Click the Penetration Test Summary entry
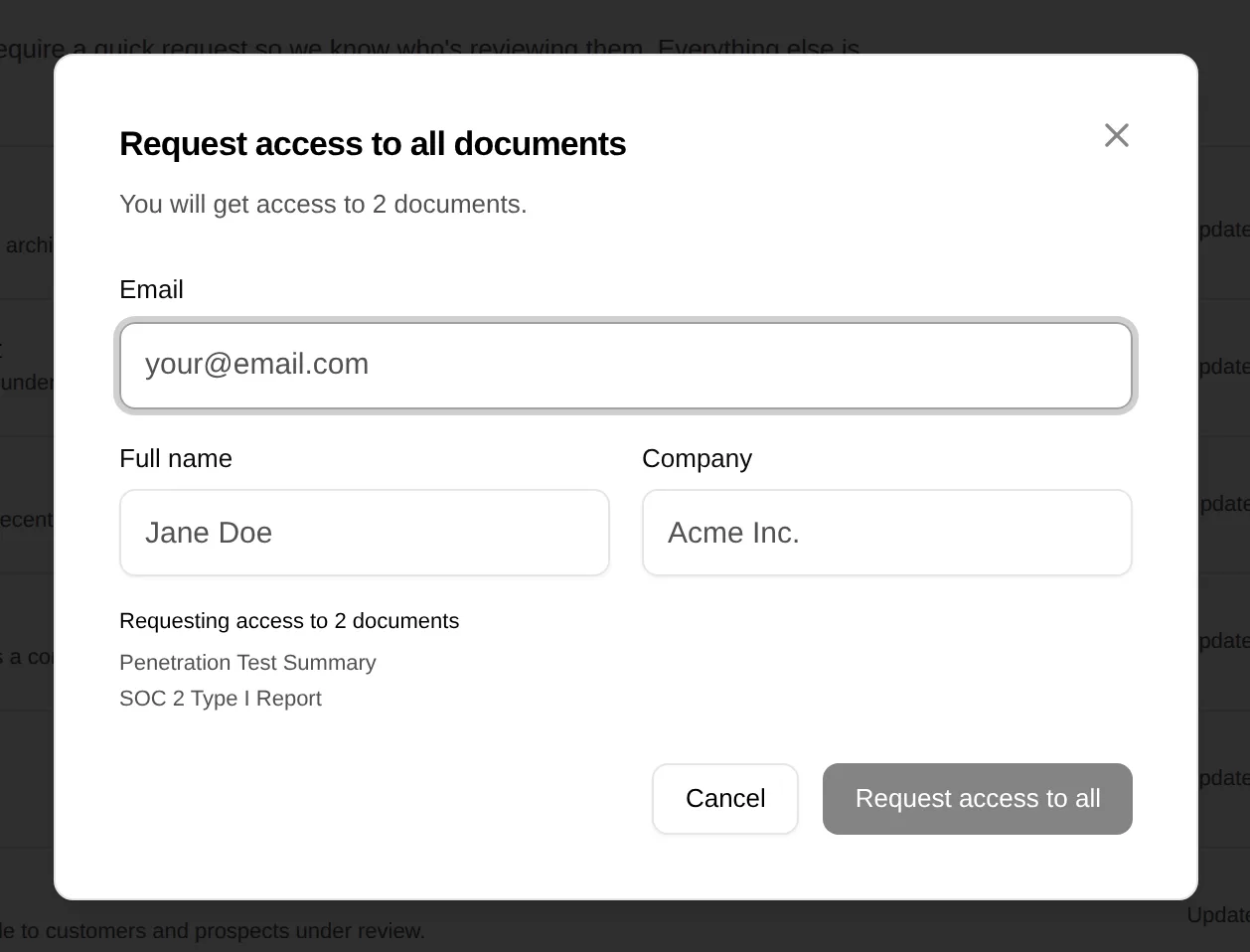 (247, 663)
